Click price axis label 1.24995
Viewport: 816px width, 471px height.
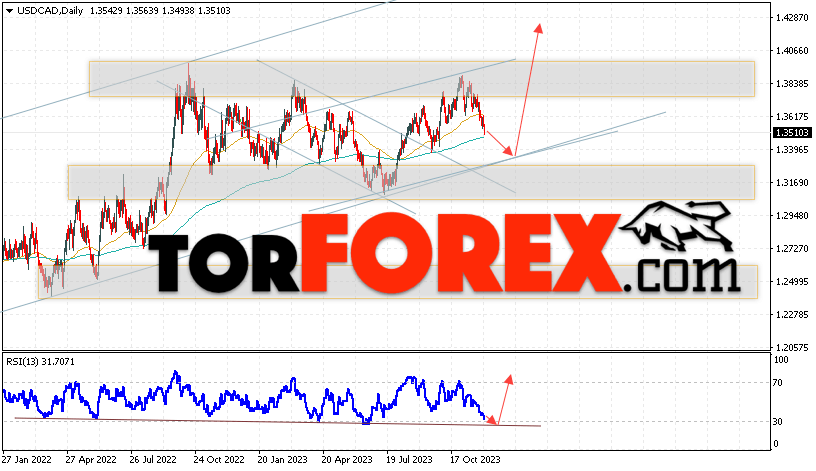[x=792, y=282]
